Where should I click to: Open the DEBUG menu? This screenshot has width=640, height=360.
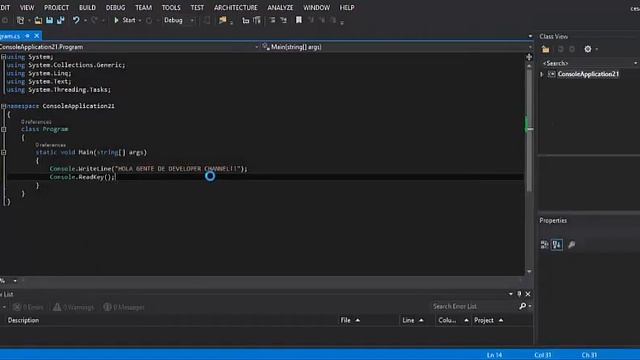coord(116,7)
